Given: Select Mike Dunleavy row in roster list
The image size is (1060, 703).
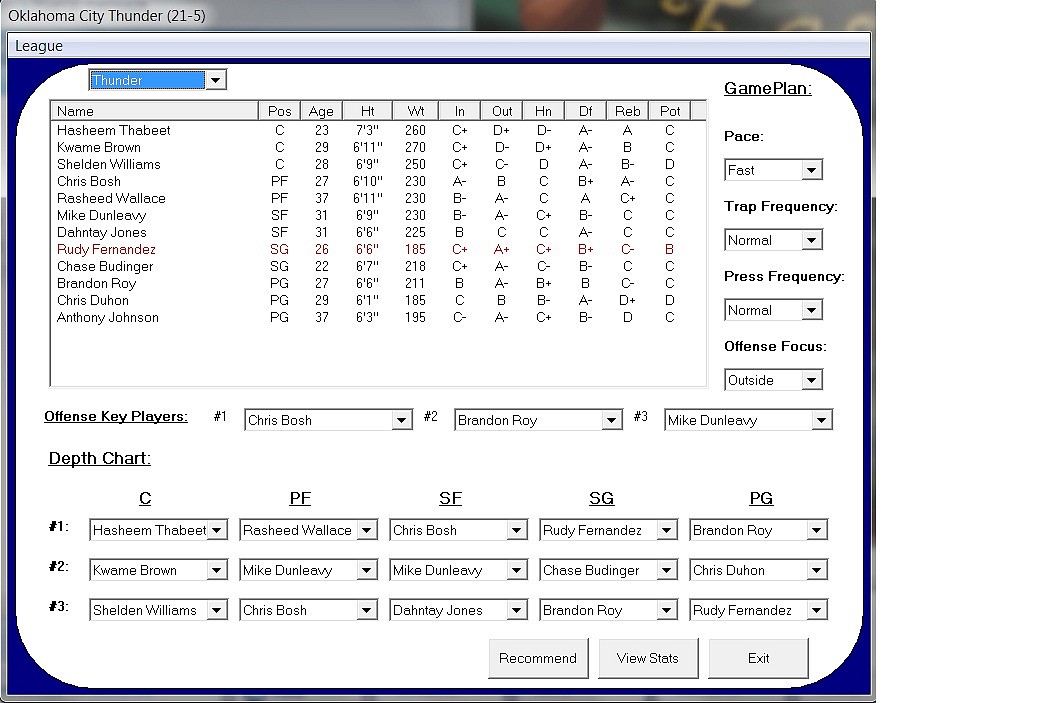Looking at the screenshot, I should pos(379,215).
